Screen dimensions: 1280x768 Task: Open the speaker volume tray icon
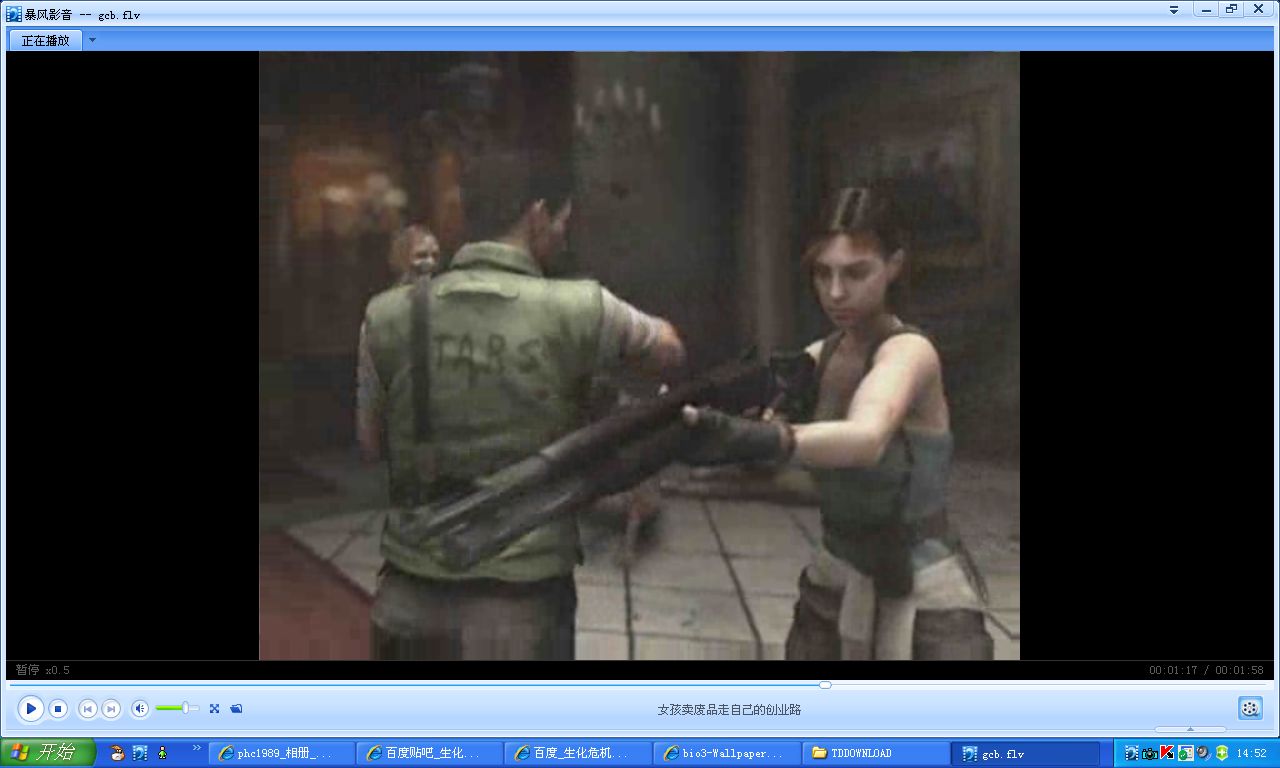click(1203, 753)
